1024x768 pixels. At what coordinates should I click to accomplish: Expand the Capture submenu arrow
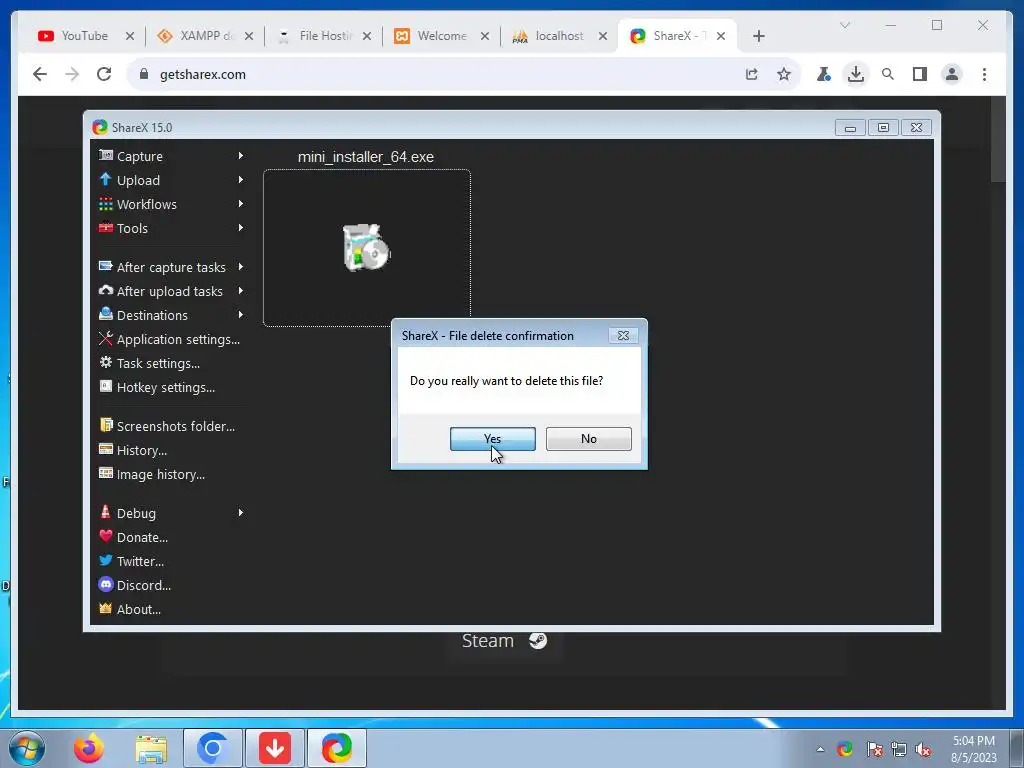coord(241,155)
